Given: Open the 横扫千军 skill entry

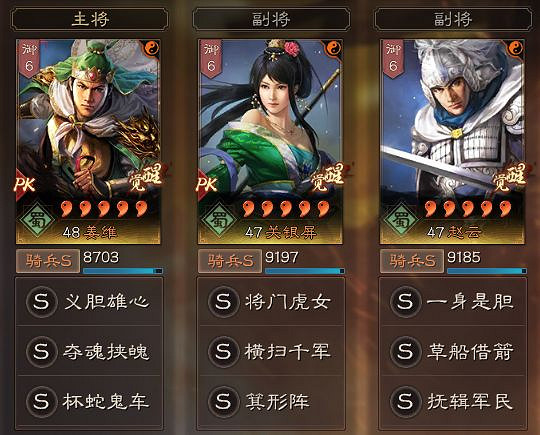Looking at the screenshot, I should pos(271,351).
